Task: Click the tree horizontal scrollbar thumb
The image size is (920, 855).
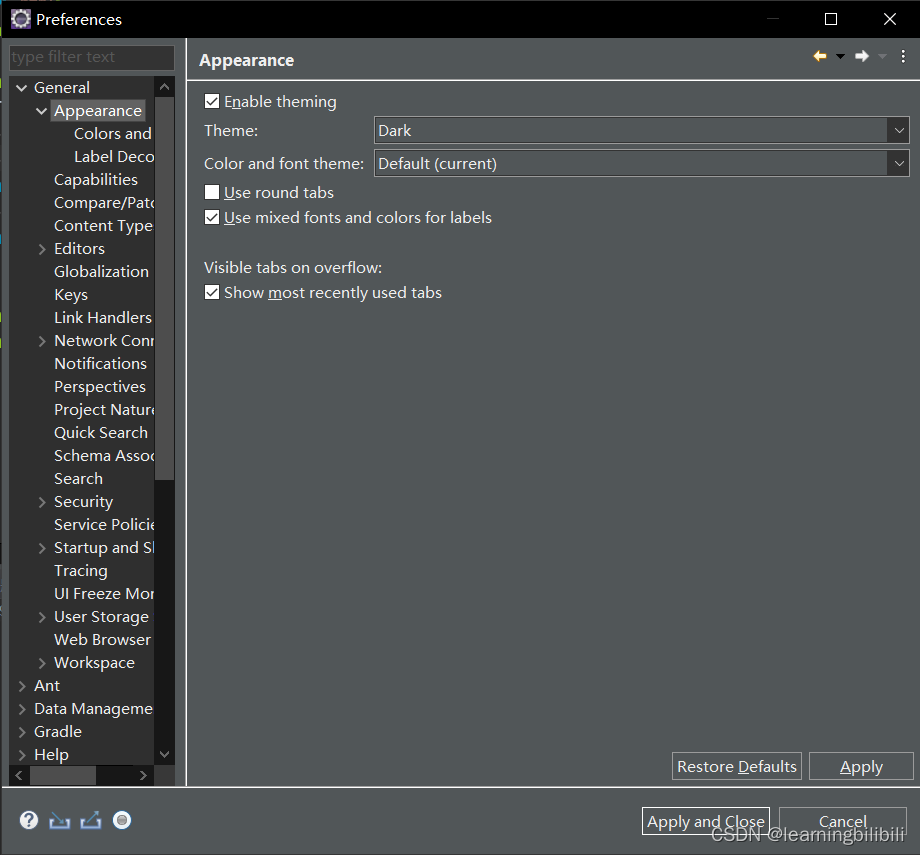Action: [63, 775]
